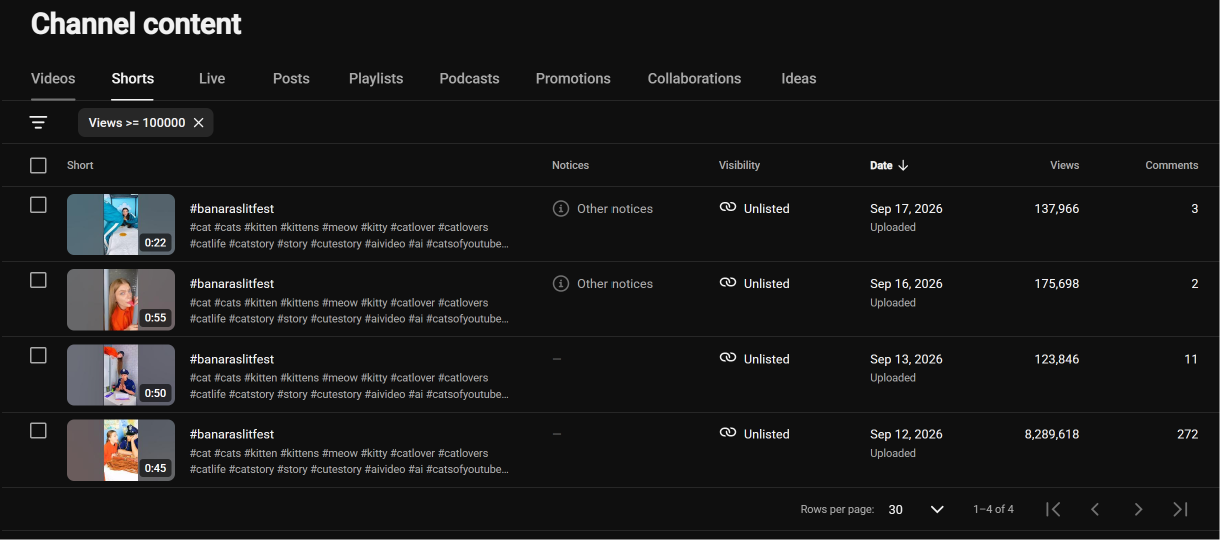Click the 123,846 views value
This screenshot has height=540, width=1220.
pos(1056,359)
